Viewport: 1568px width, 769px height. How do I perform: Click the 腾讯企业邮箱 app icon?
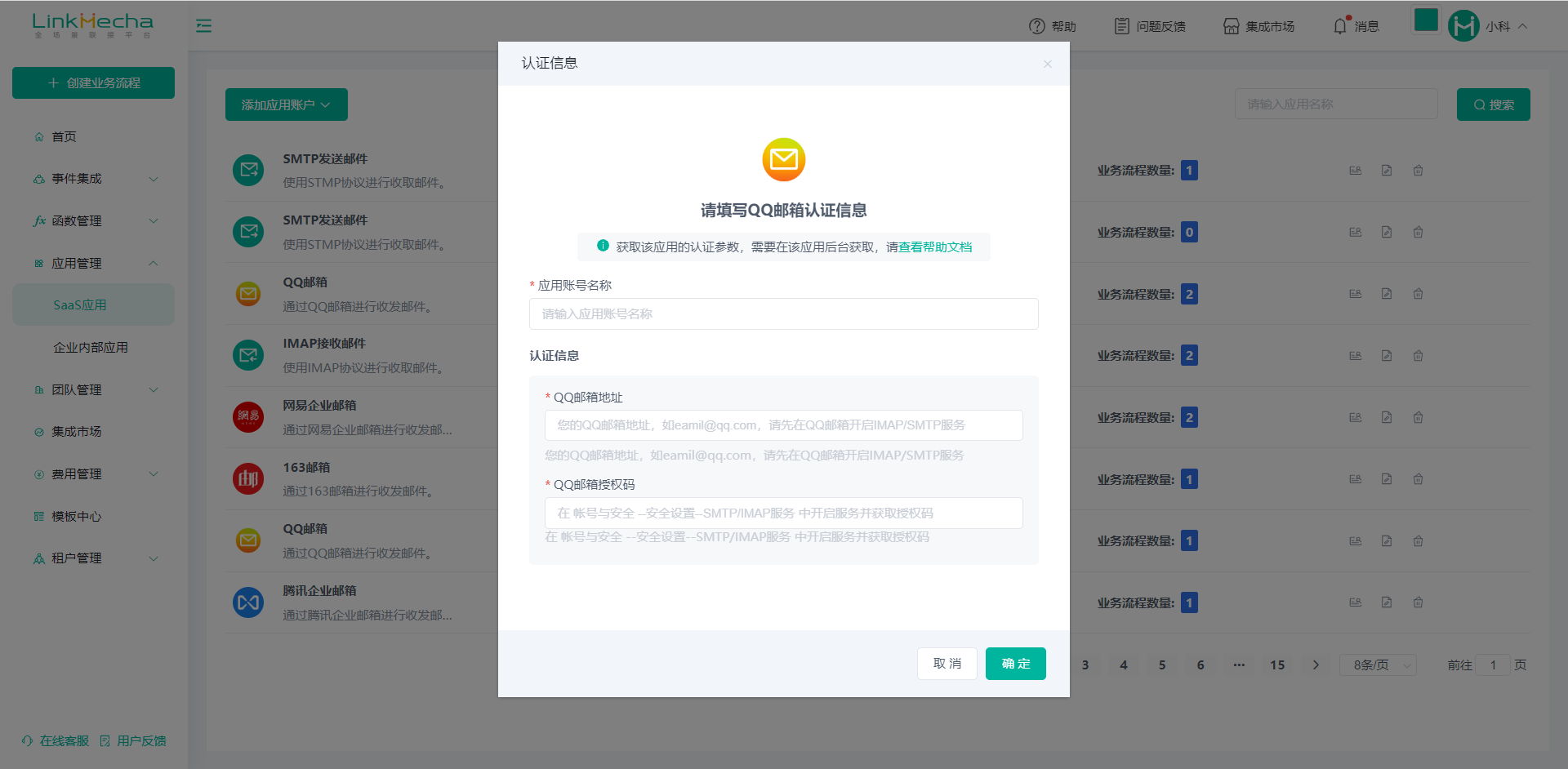[x=248, y=602]
